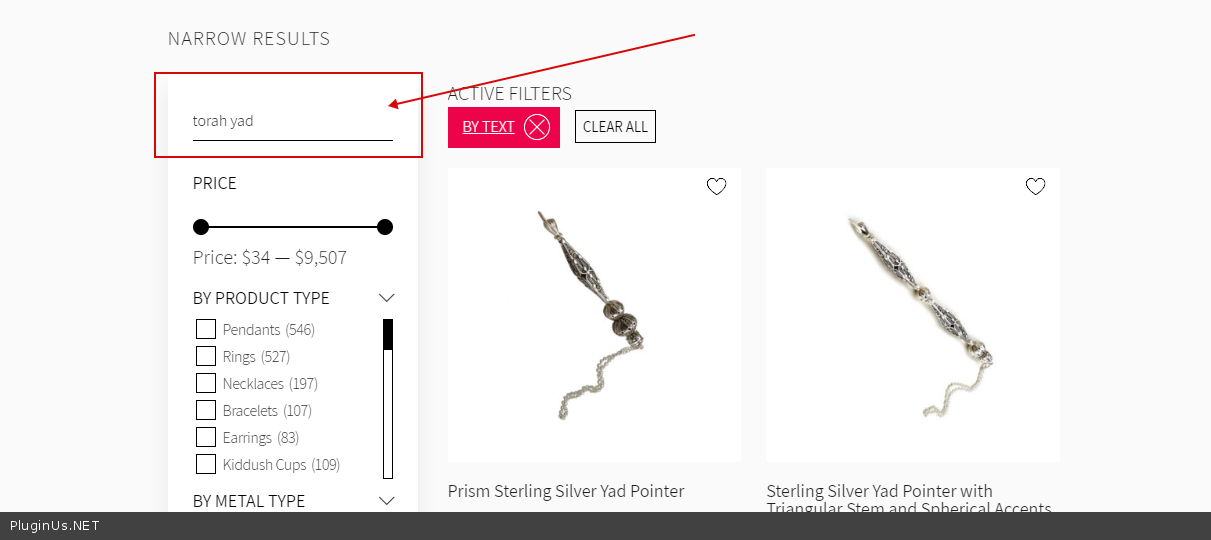1211x540 pixels.
Task: Click the maximum price slider handle
Action: (385, 227)
